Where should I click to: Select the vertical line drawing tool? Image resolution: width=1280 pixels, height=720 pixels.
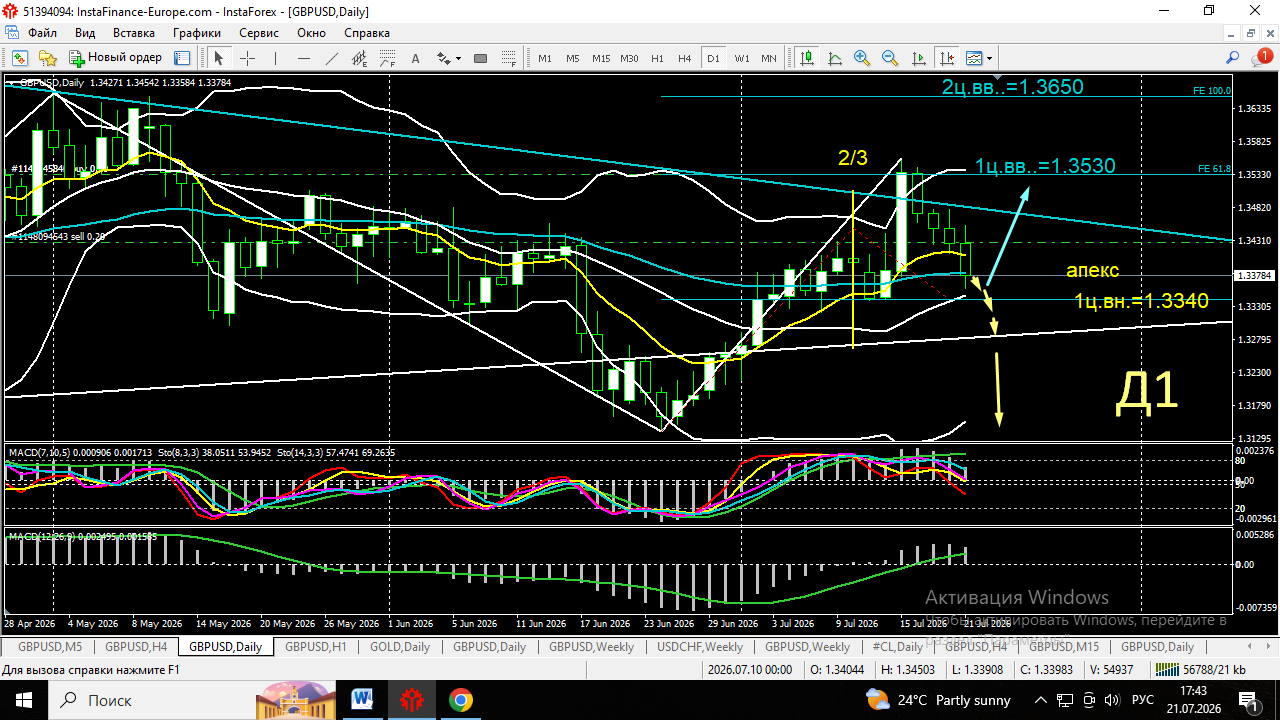(276, 58)
